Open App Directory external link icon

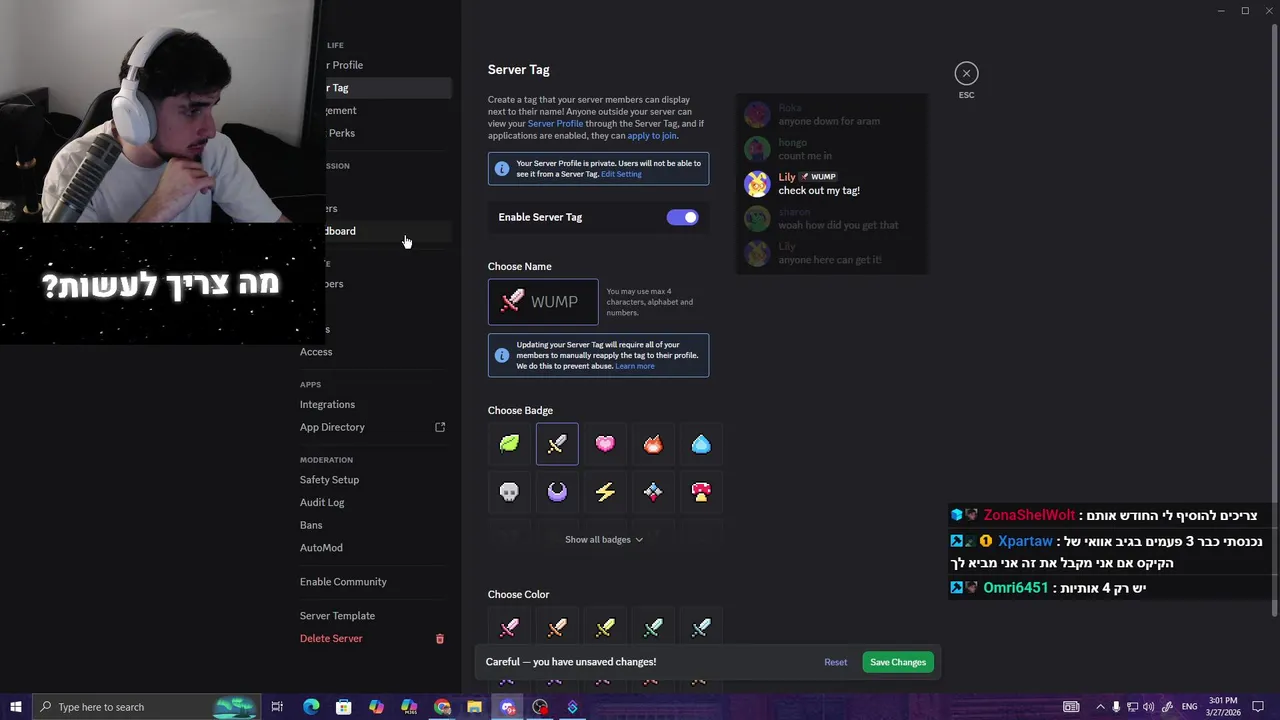tap(440, 427)
